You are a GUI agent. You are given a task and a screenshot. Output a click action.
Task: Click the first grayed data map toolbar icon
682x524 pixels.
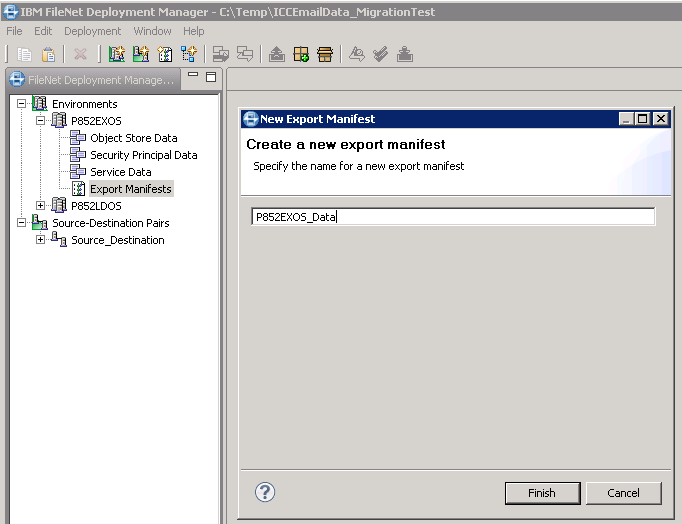click(221, 54)
